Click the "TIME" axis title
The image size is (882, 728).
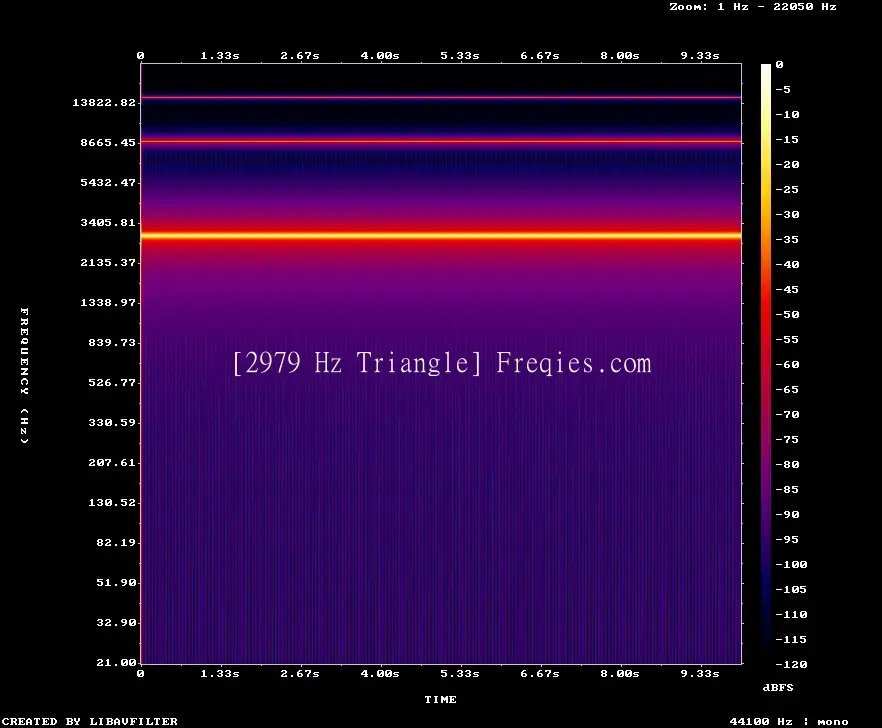click(x=440, y=699)
